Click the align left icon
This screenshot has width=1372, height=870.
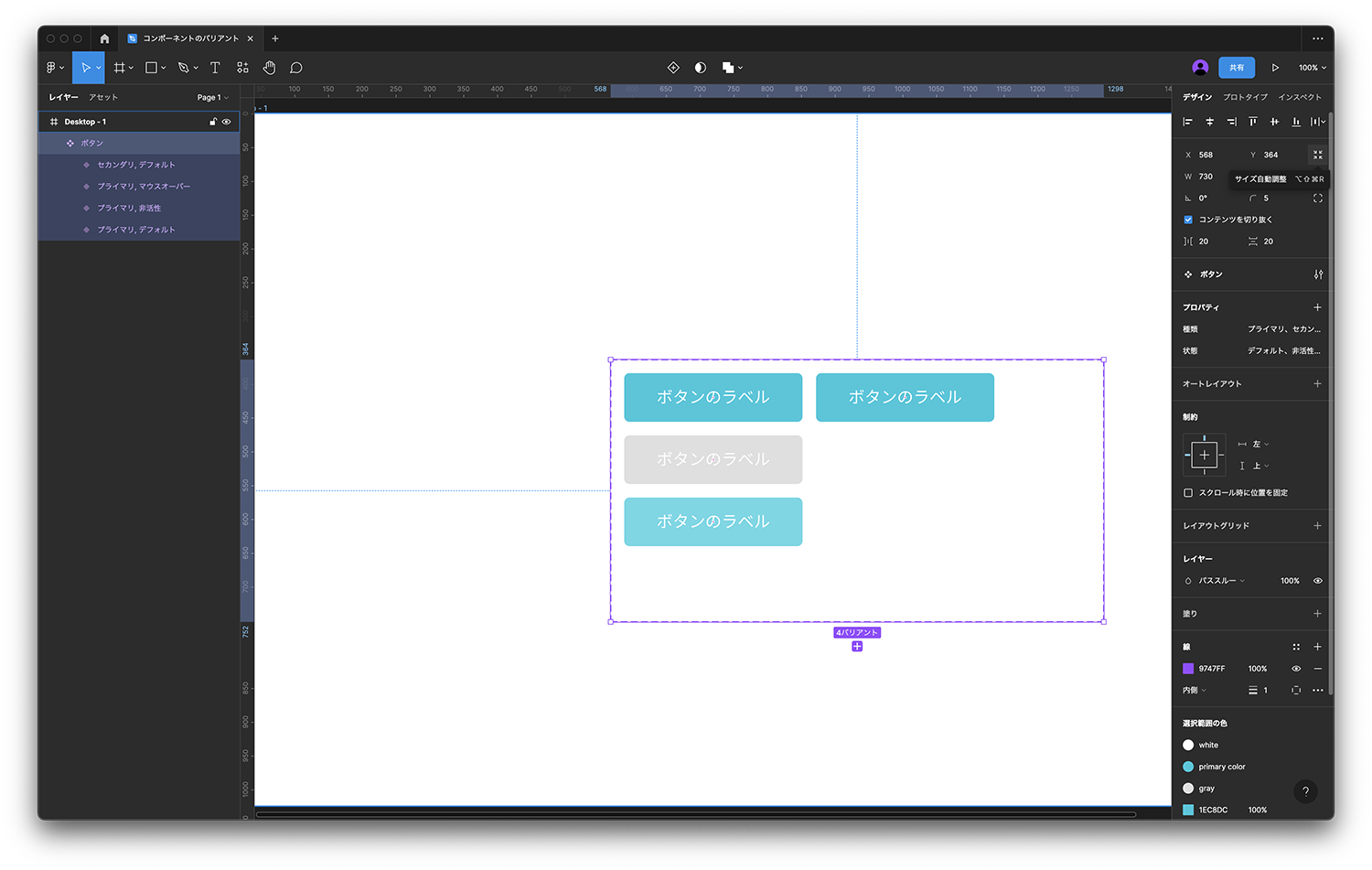tap(1188, 122)
